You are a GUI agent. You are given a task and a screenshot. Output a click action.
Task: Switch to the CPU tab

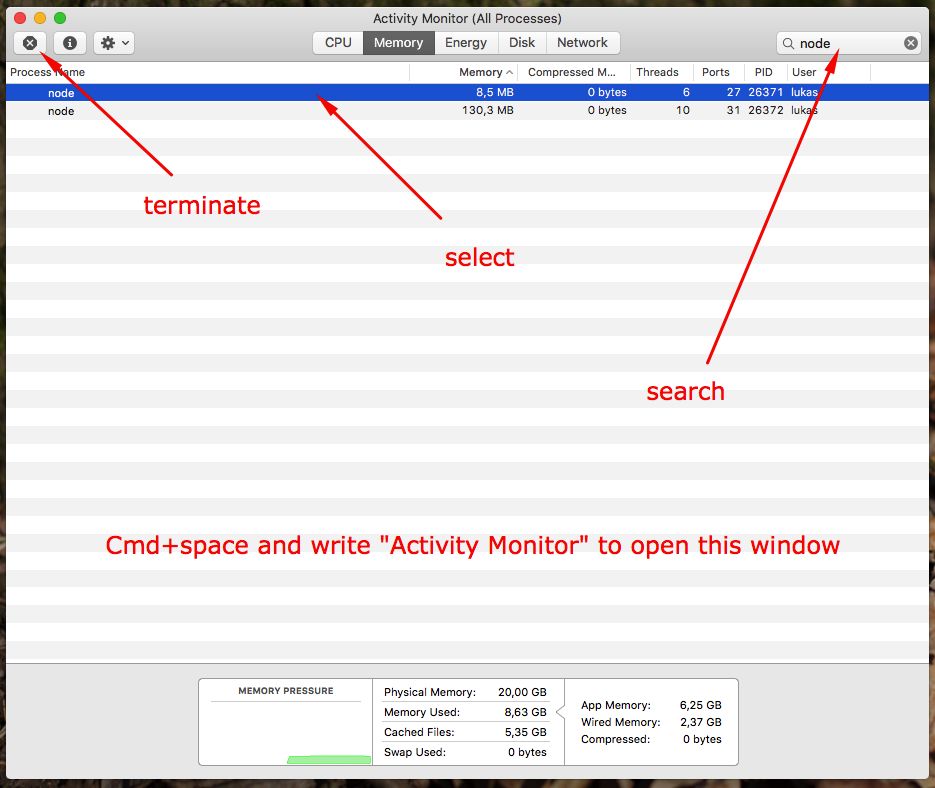338,43
